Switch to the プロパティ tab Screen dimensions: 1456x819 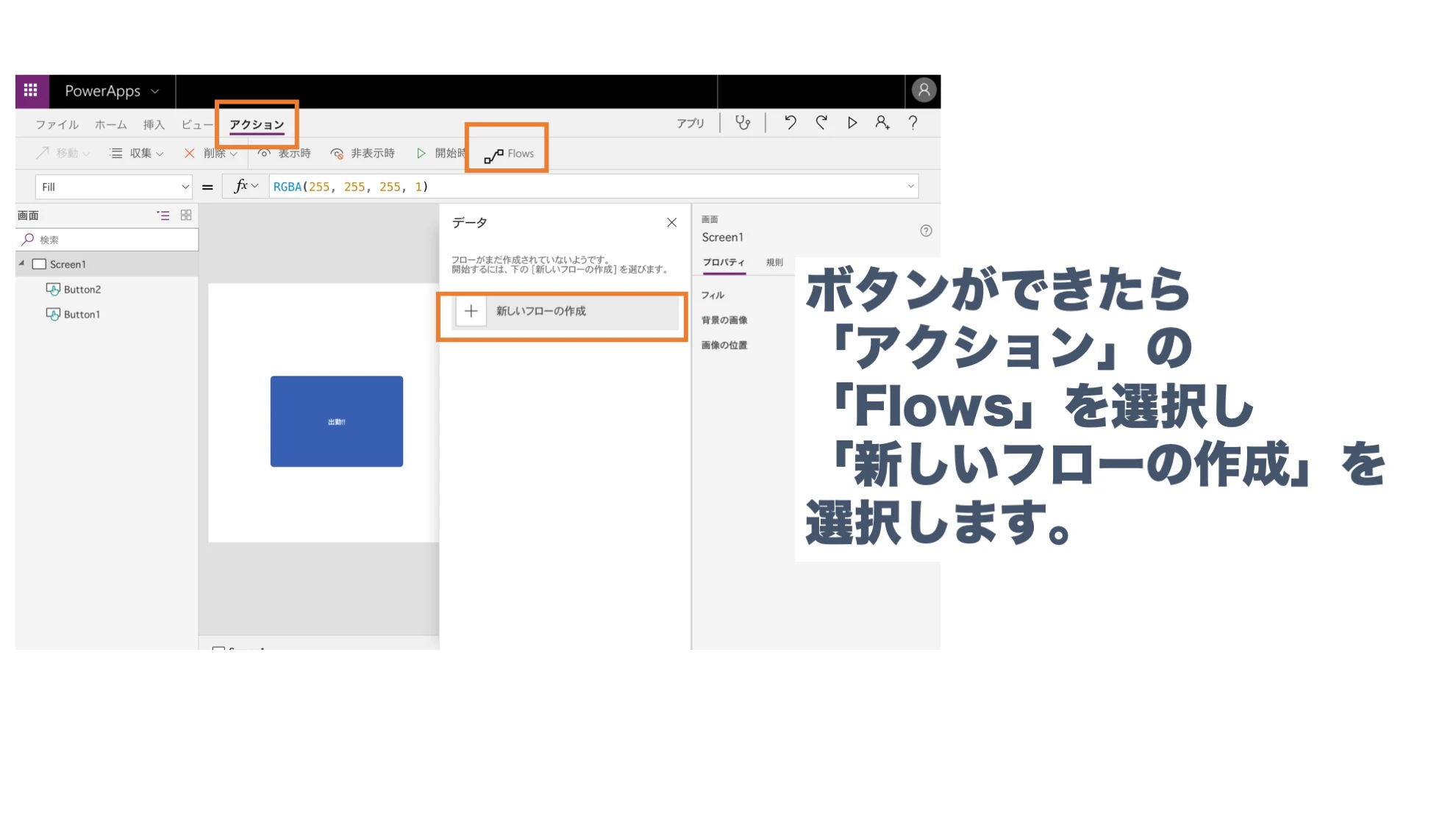coord(724,262)
